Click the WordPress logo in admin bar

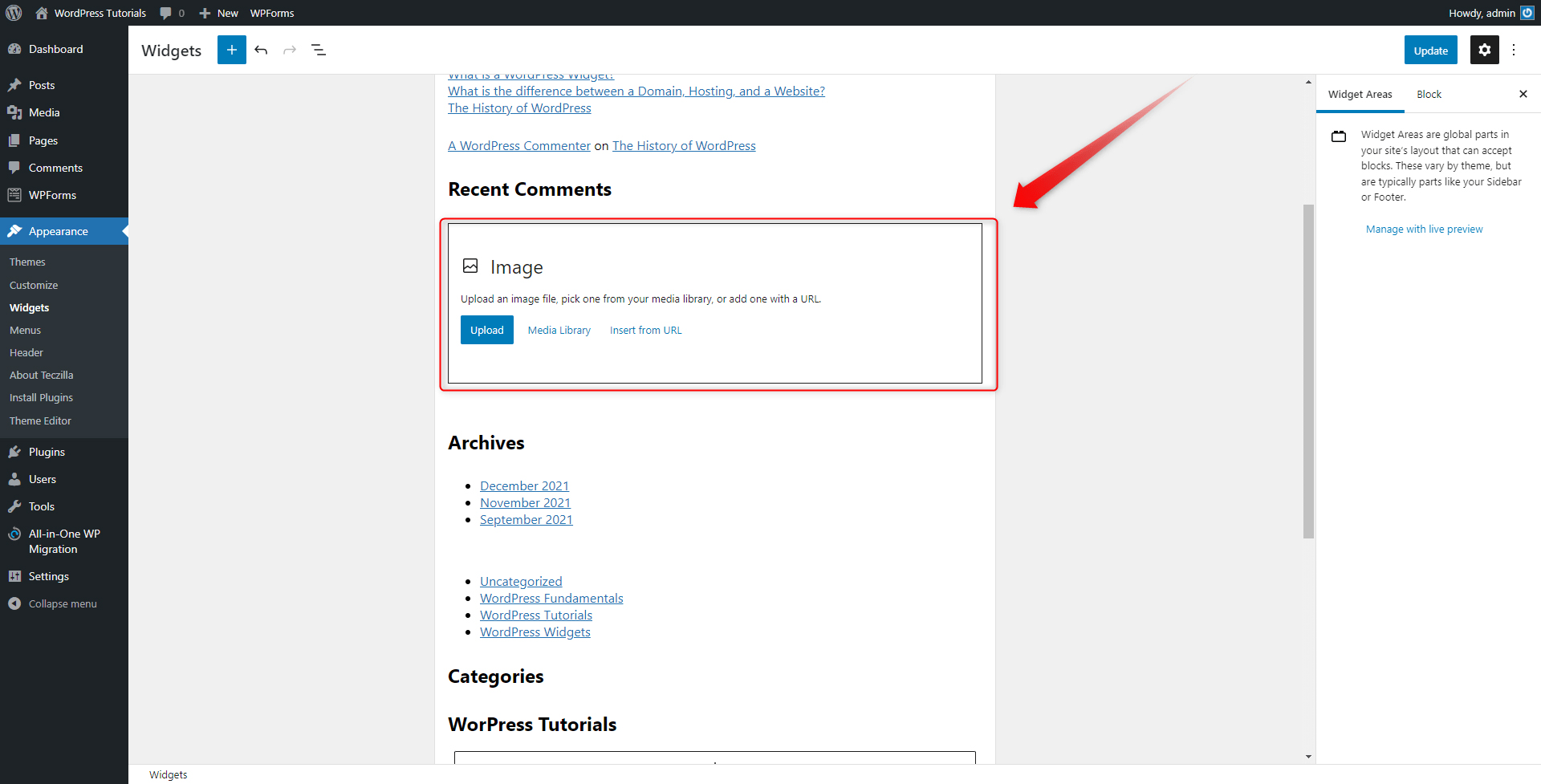pyautogui.click(x=14, y=13)
